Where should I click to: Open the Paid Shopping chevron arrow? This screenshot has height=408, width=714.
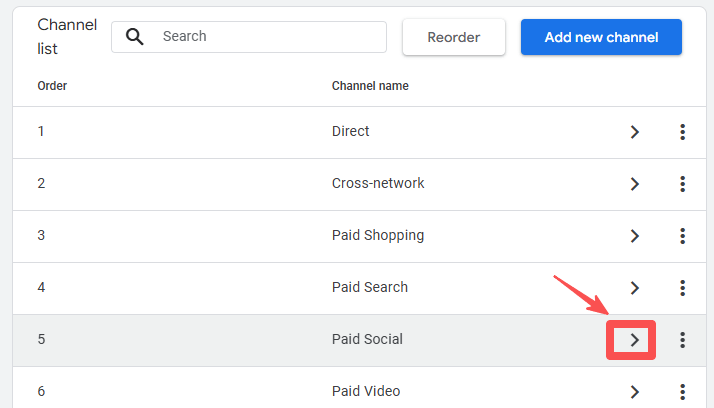pos(634,236)
